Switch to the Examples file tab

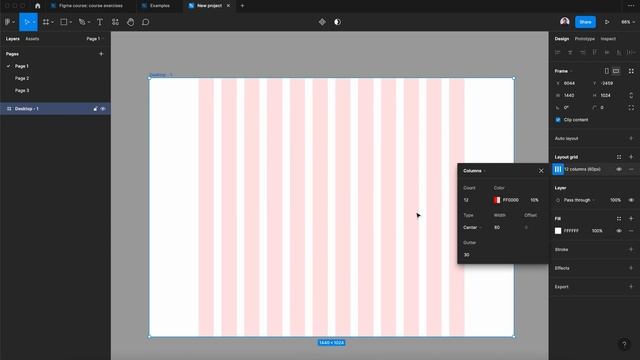pos(160,6)
